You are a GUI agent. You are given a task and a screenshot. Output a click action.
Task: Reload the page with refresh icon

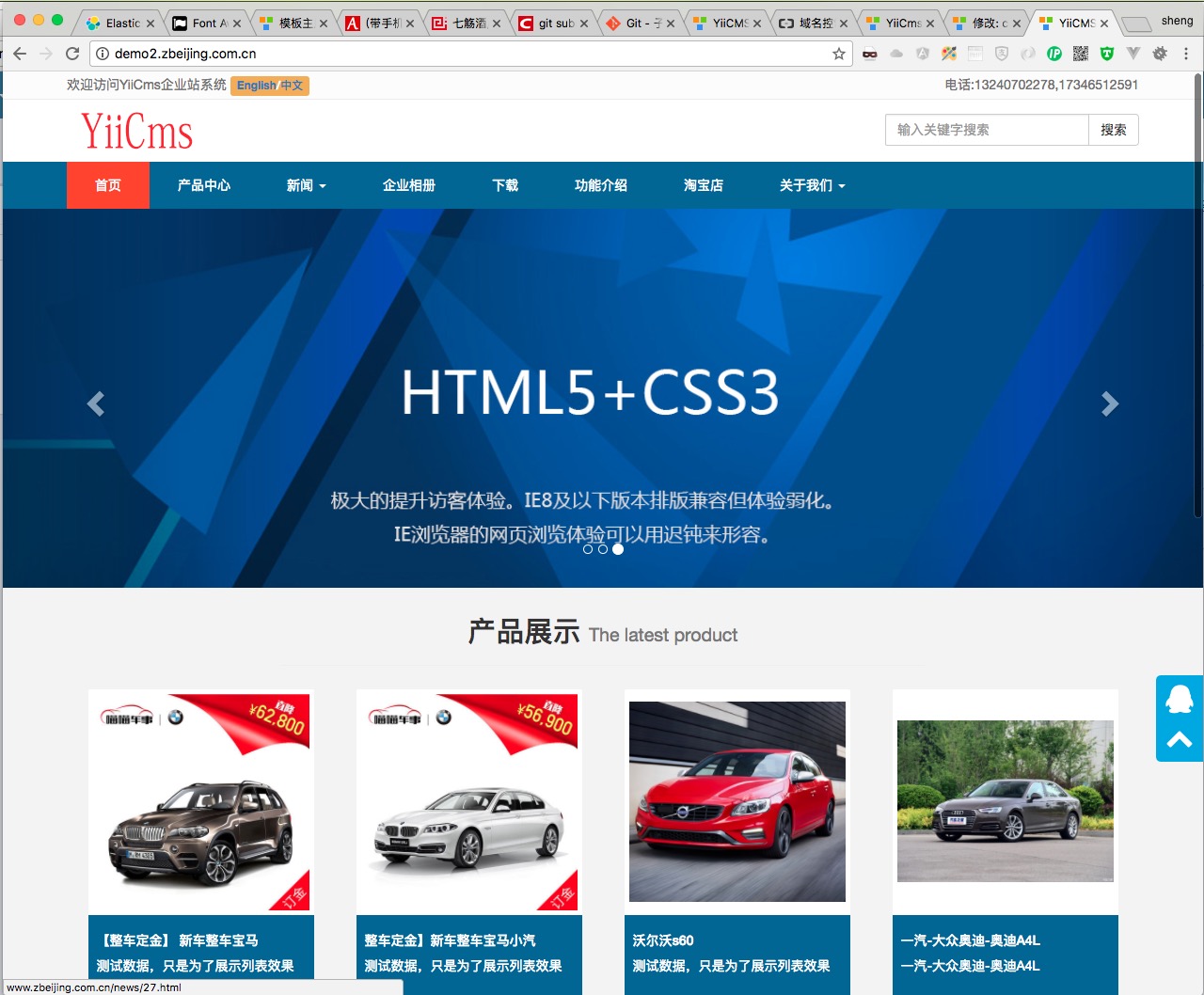click(x=72, y=54)
